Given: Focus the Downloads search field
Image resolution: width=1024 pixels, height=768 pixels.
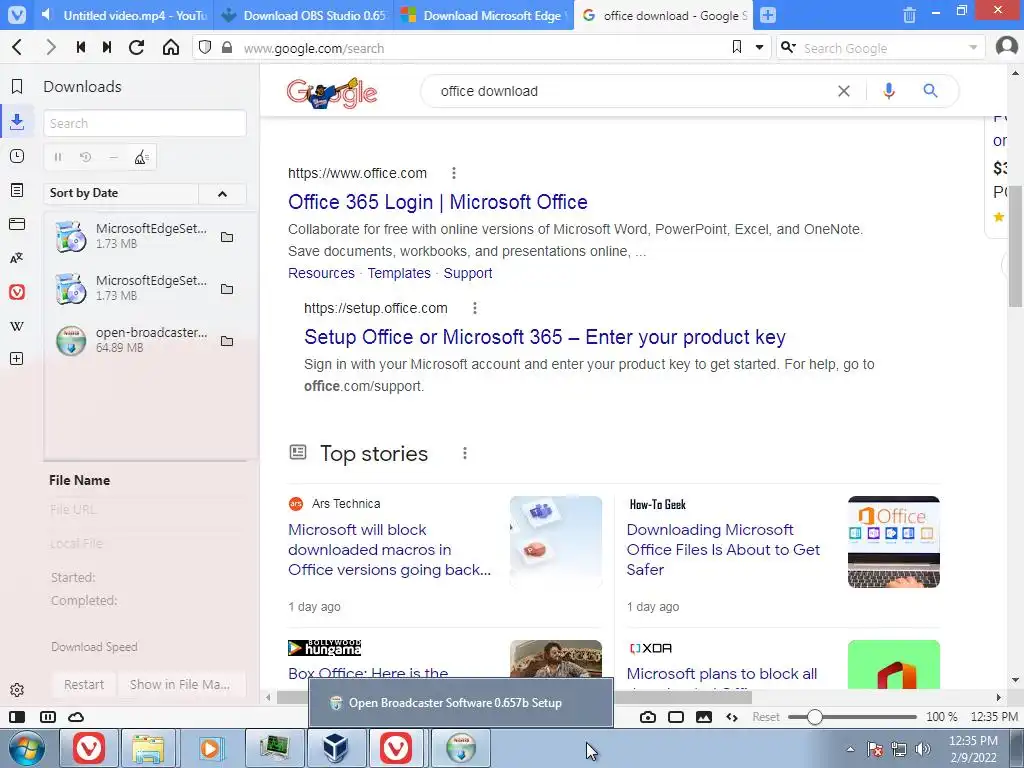Looking at the screenshot, I should click(x=145, y=123).
